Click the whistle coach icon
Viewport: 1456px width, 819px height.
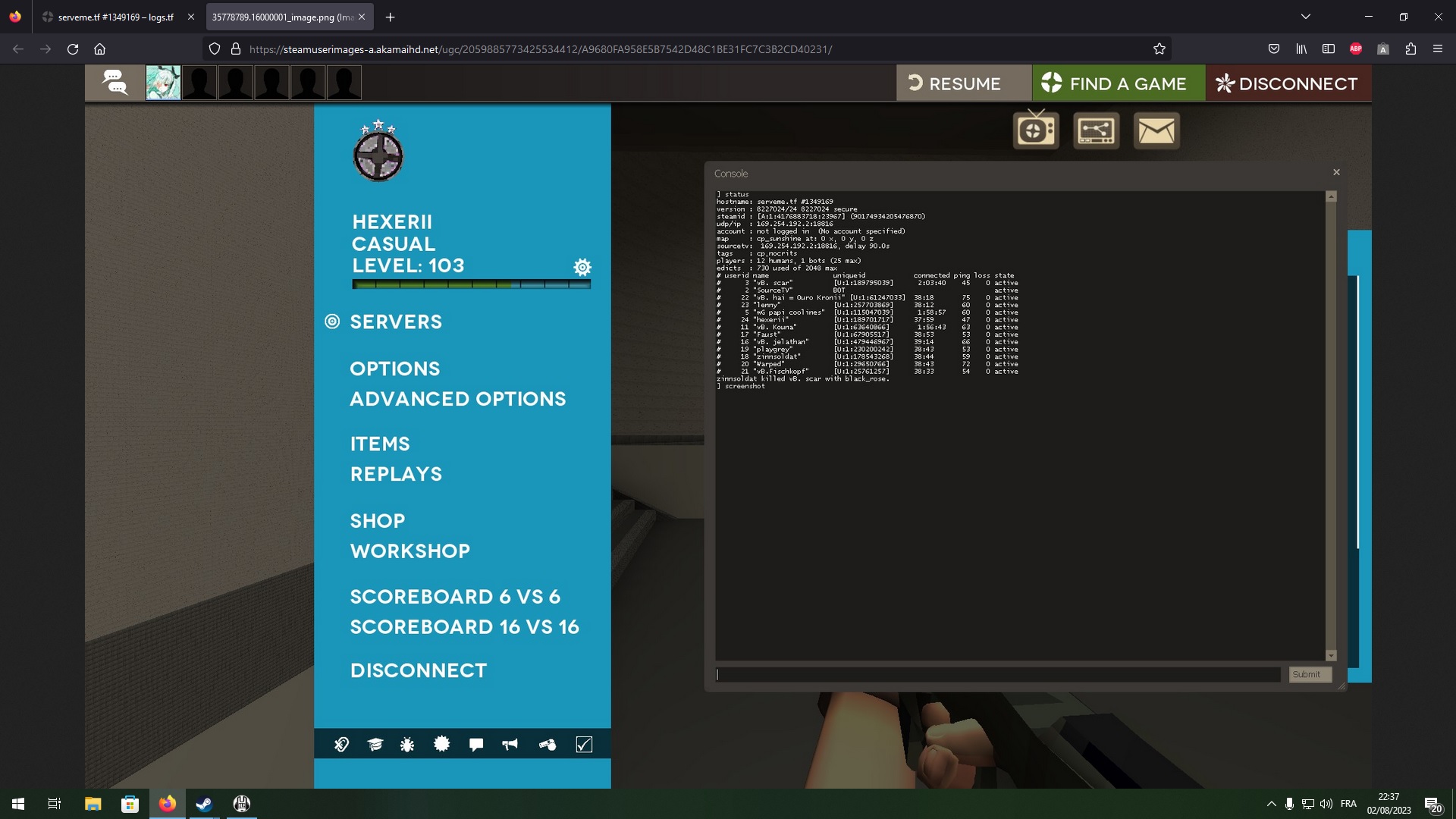point(548,745)
